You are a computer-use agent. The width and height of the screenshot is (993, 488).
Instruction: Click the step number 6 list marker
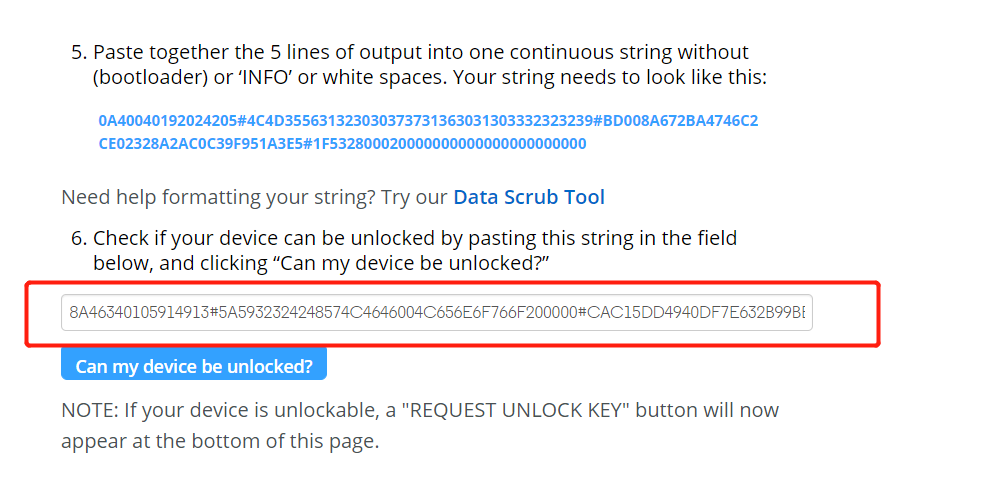coord(78,239)
